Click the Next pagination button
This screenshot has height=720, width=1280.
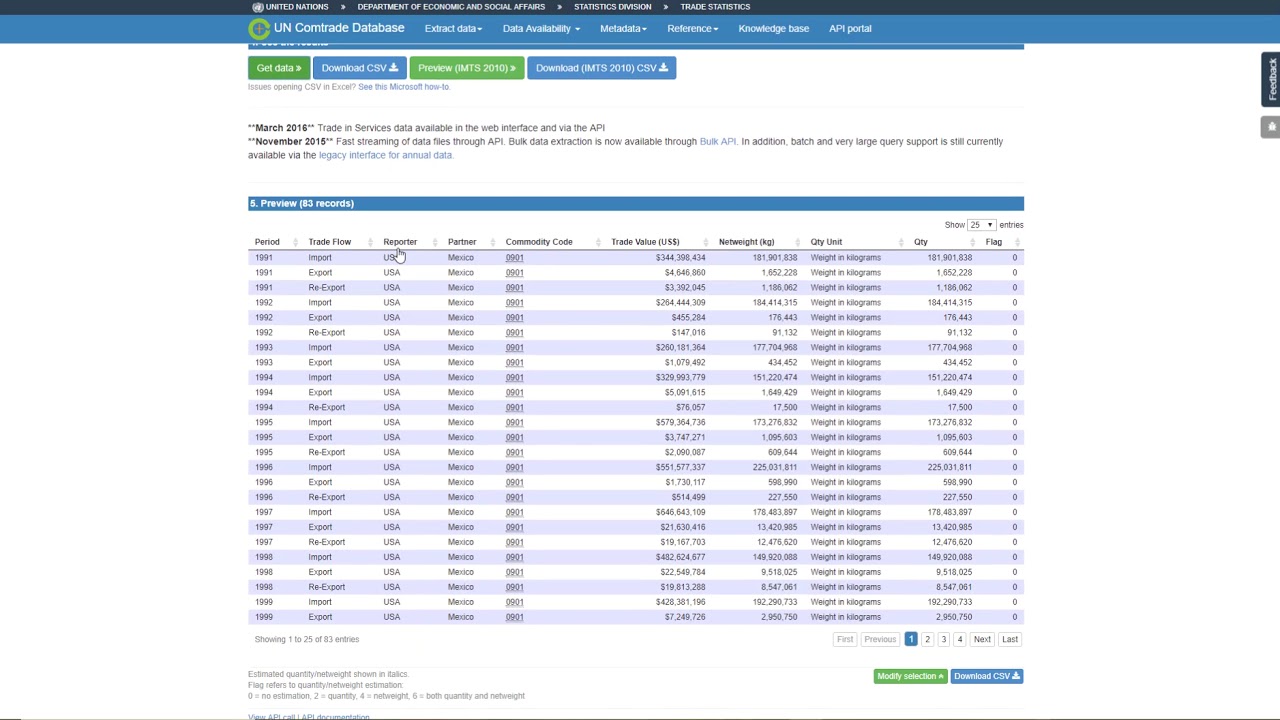pos(982,639)
